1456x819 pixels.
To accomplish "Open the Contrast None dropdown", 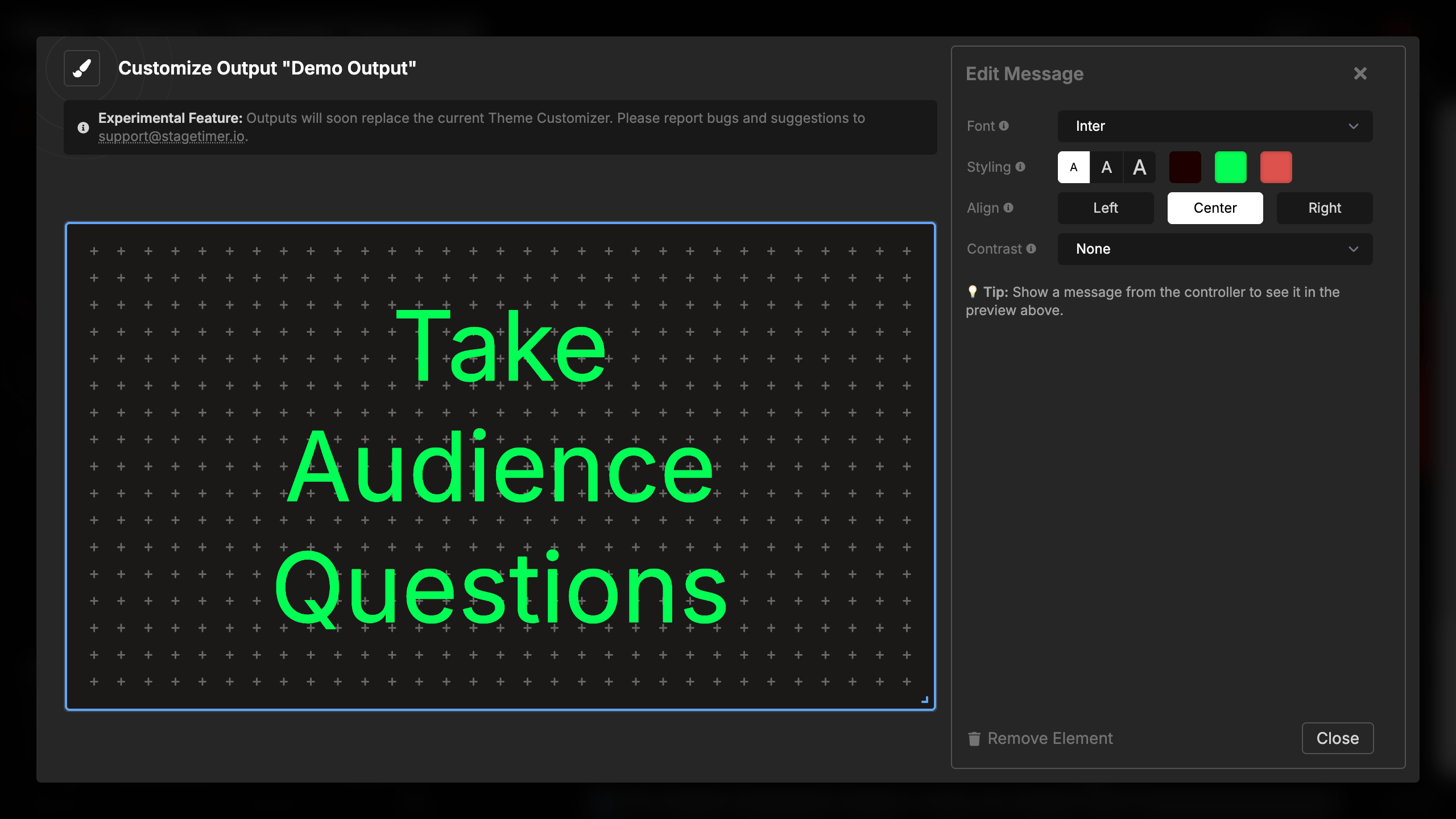I will [1214, 249].
